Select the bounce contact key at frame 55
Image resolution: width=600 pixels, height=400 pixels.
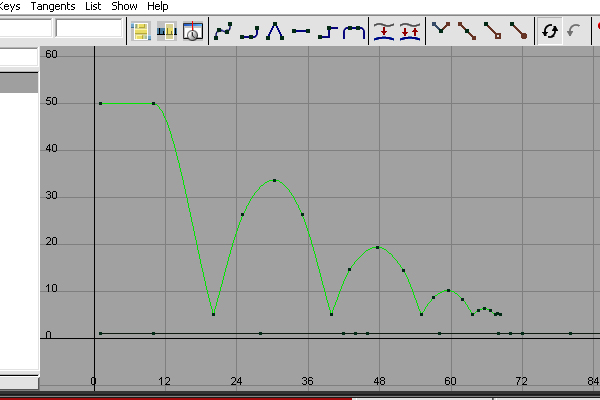(x=422, y=315)
